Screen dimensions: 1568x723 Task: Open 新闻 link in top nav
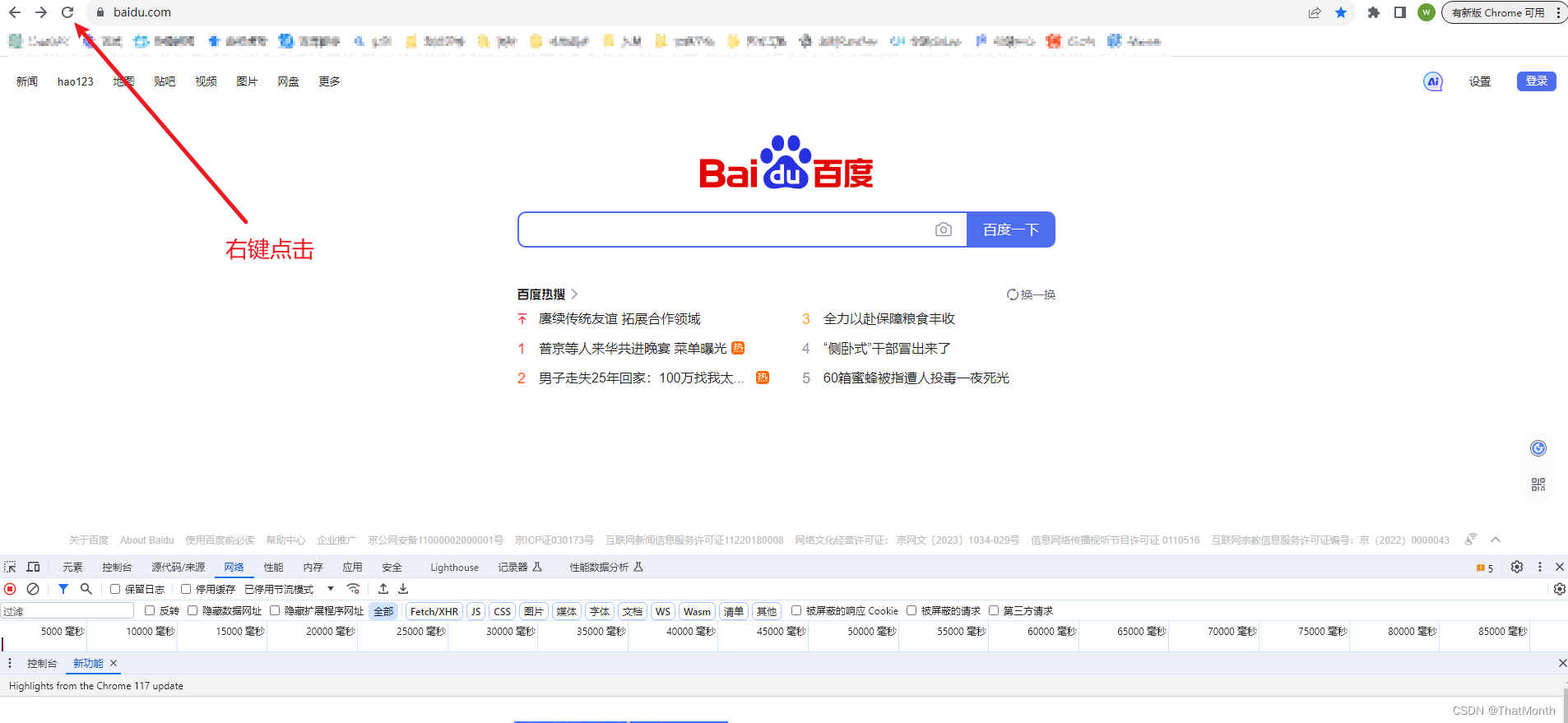[27, 81]
